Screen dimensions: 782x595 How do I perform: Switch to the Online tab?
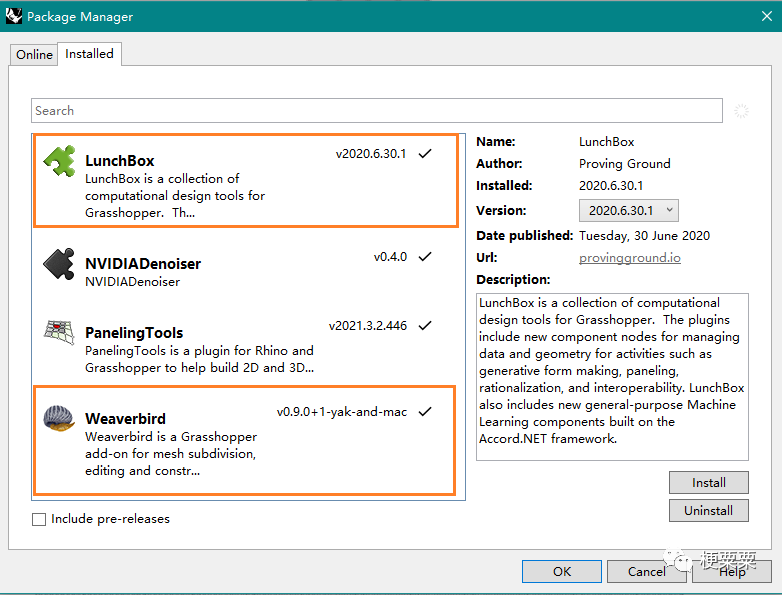(x=34, y=54)
